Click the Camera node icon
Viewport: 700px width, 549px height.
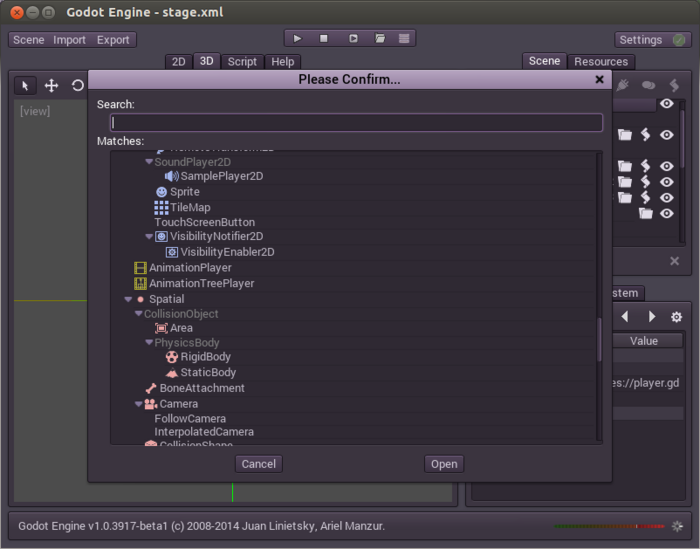coord(151,404)
